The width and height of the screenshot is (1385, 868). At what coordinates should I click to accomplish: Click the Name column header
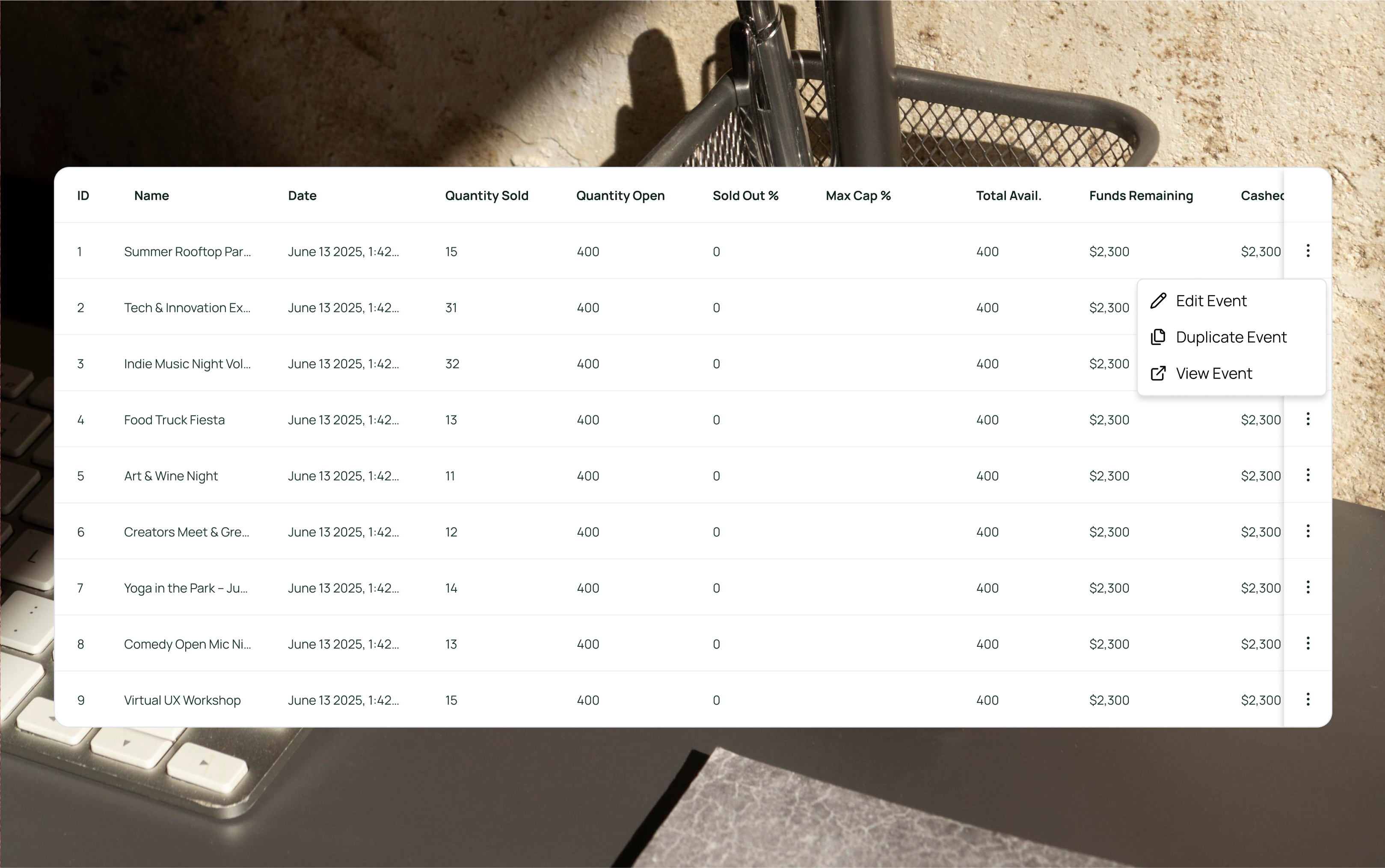[151, 196]
